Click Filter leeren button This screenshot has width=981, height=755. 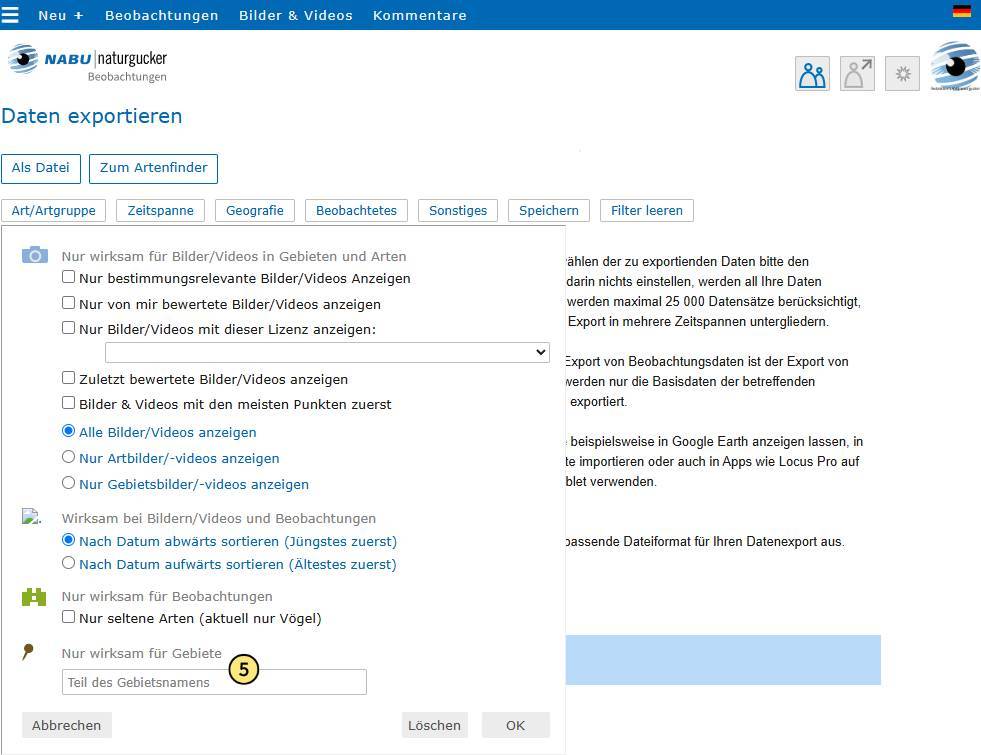[x=647, y=210]
